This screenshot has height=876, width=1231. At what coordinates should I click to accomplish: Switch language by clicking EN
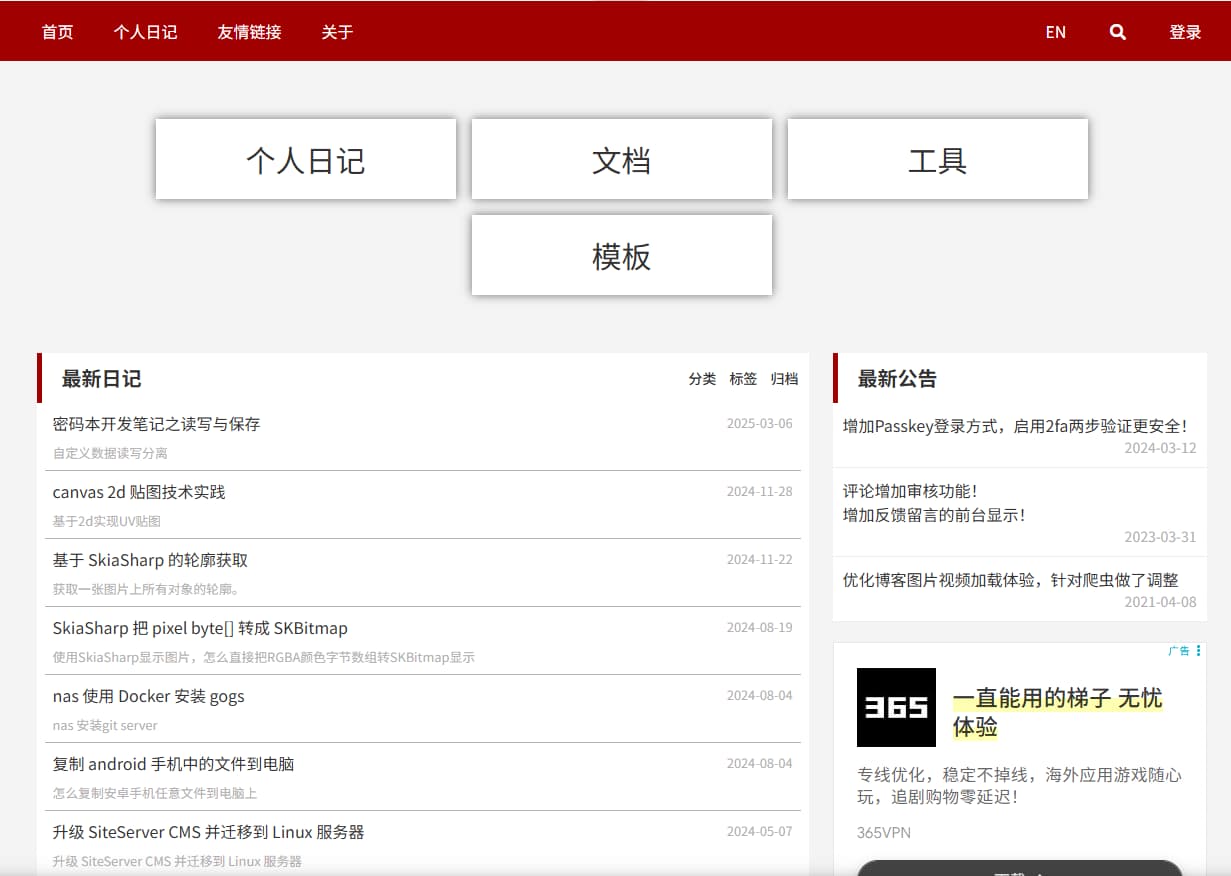[x=1055, y=31]
